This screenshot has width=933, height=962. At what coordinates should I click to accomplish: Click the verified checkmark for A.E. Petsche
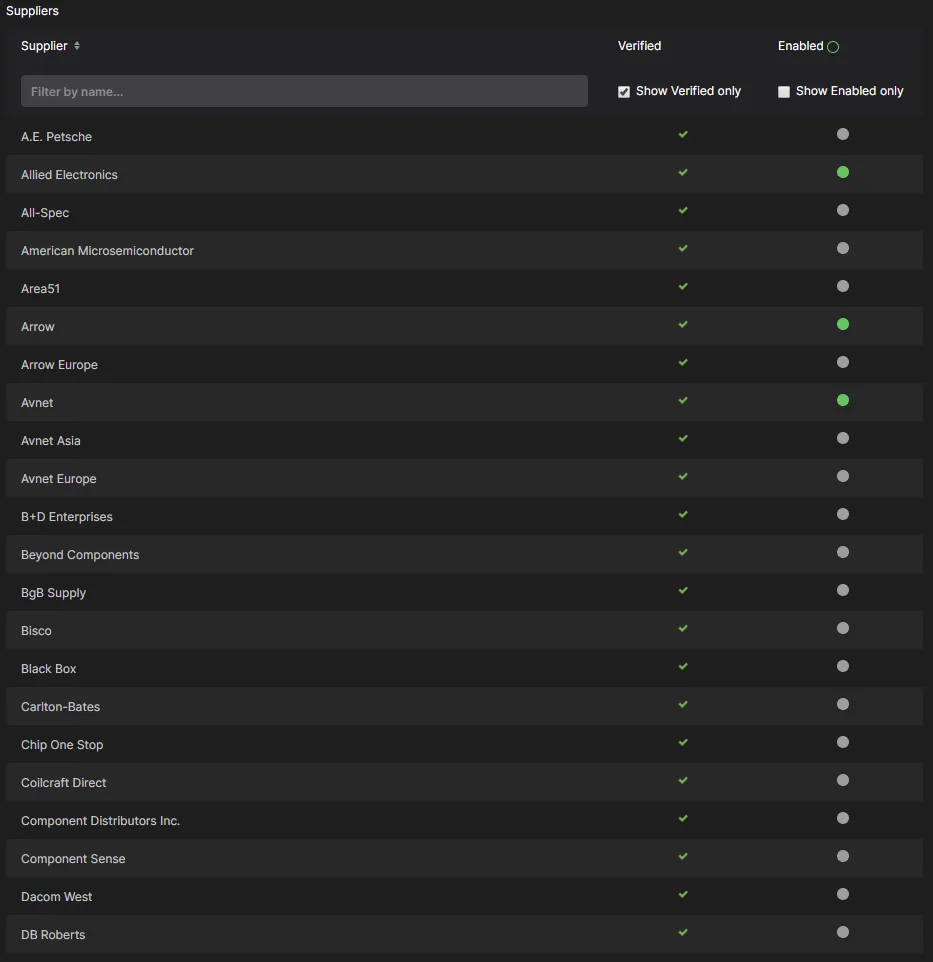(683, 134)
